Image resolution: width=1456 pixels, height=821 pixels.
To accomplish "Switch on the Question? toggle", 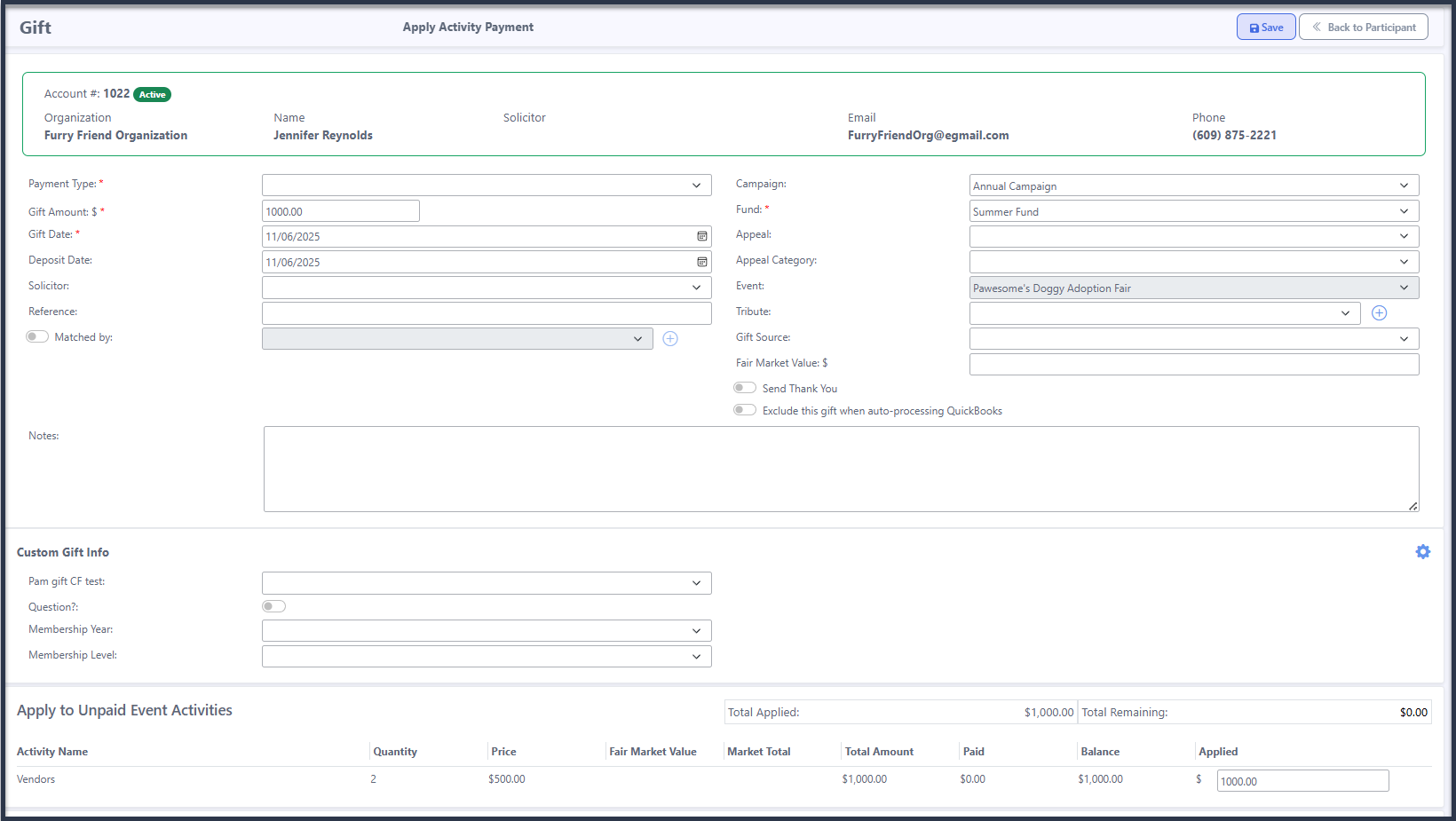I will point(273,607).
